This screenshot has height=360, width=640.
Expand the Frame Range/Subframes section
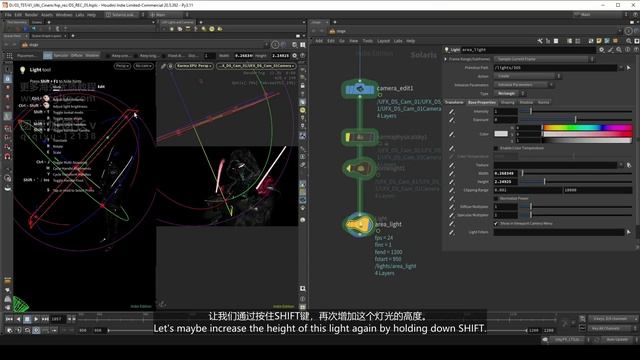(446, 59)
